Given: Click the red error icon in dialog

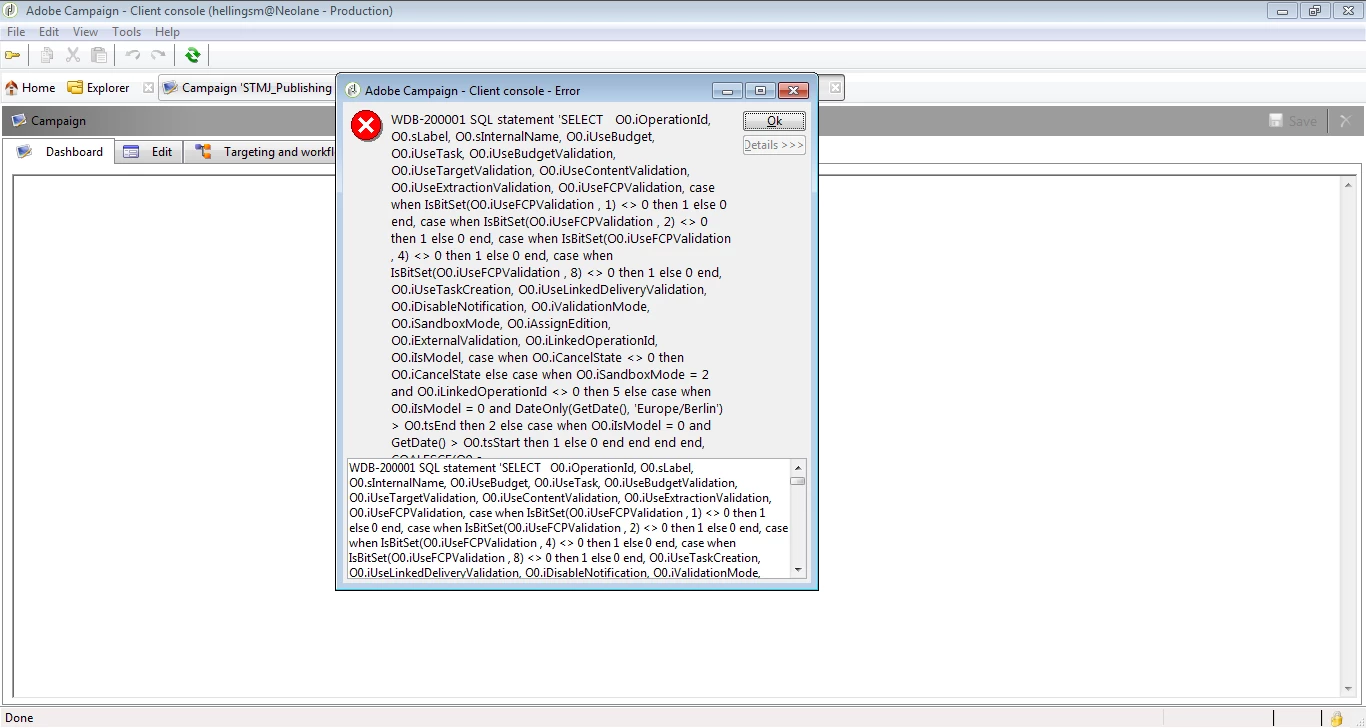Looking at the screenshot, I should 367,126.
